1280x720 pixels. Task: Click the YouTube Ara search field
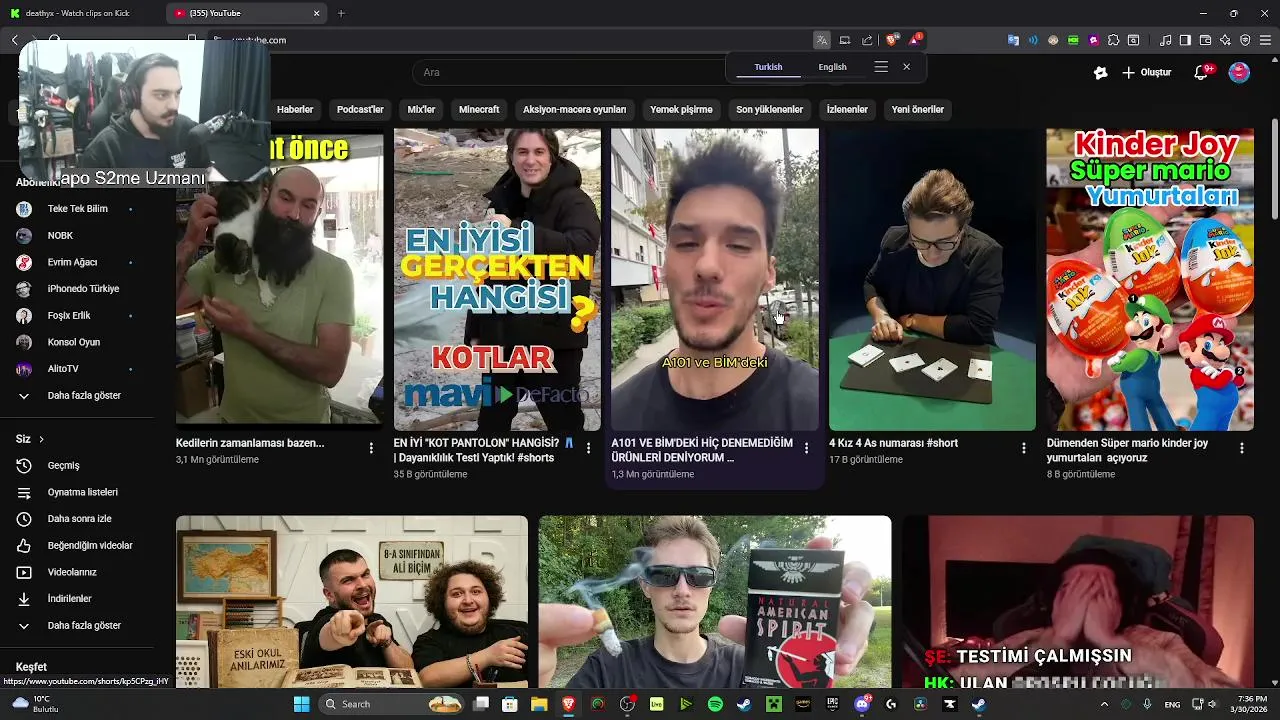570,72
